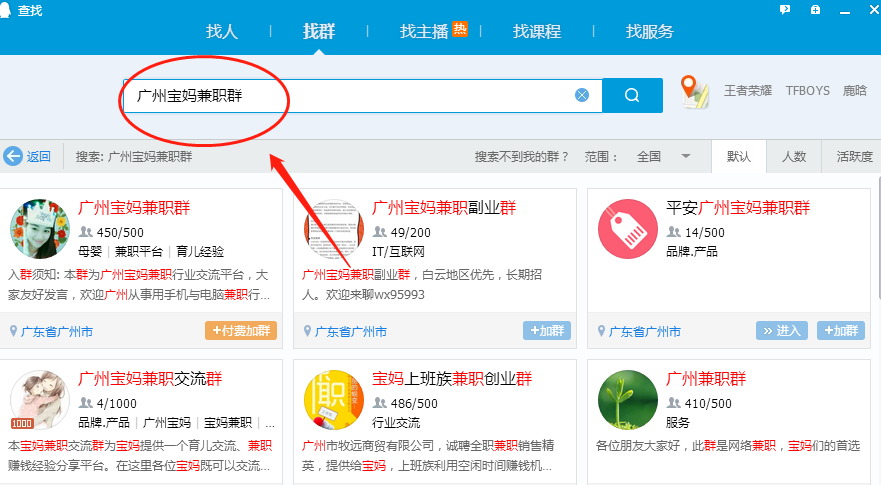Open group title 广州宝妈兼职群
The image size is (881, 485).
134,208
